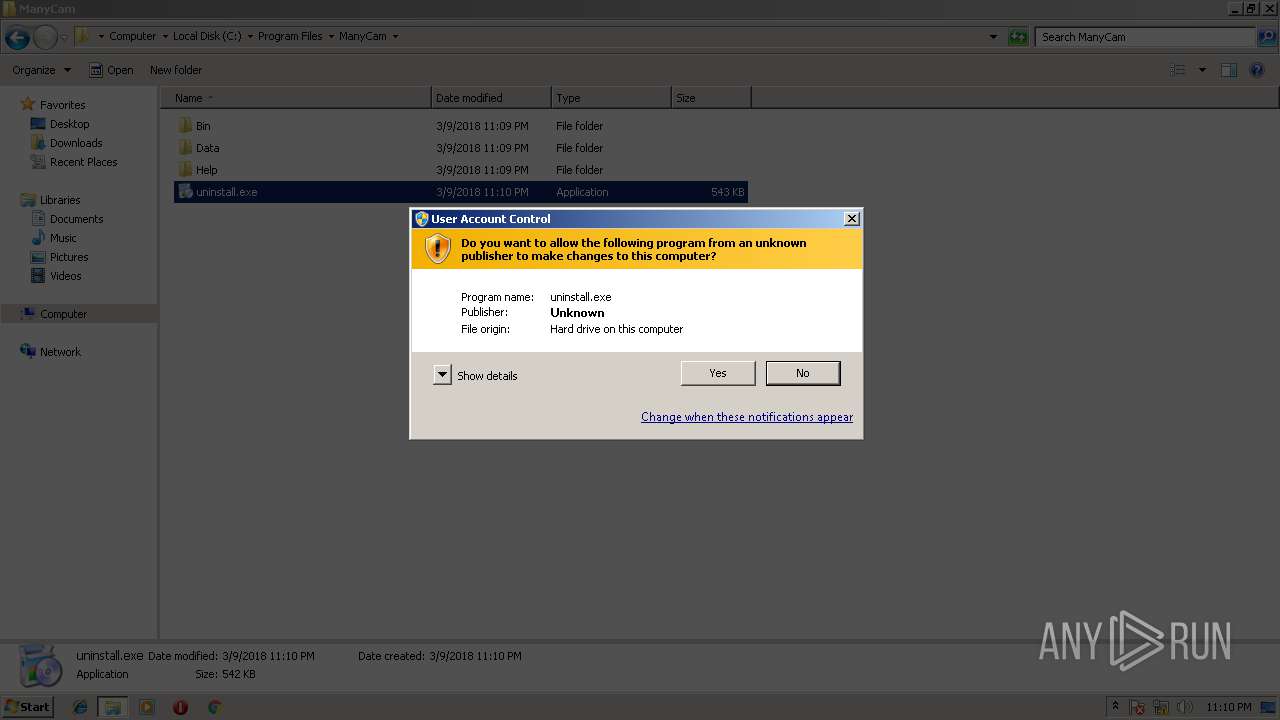Screen dimensions: 1280x720
Task: Select Network in navigation pane
Action: (60, 352)
